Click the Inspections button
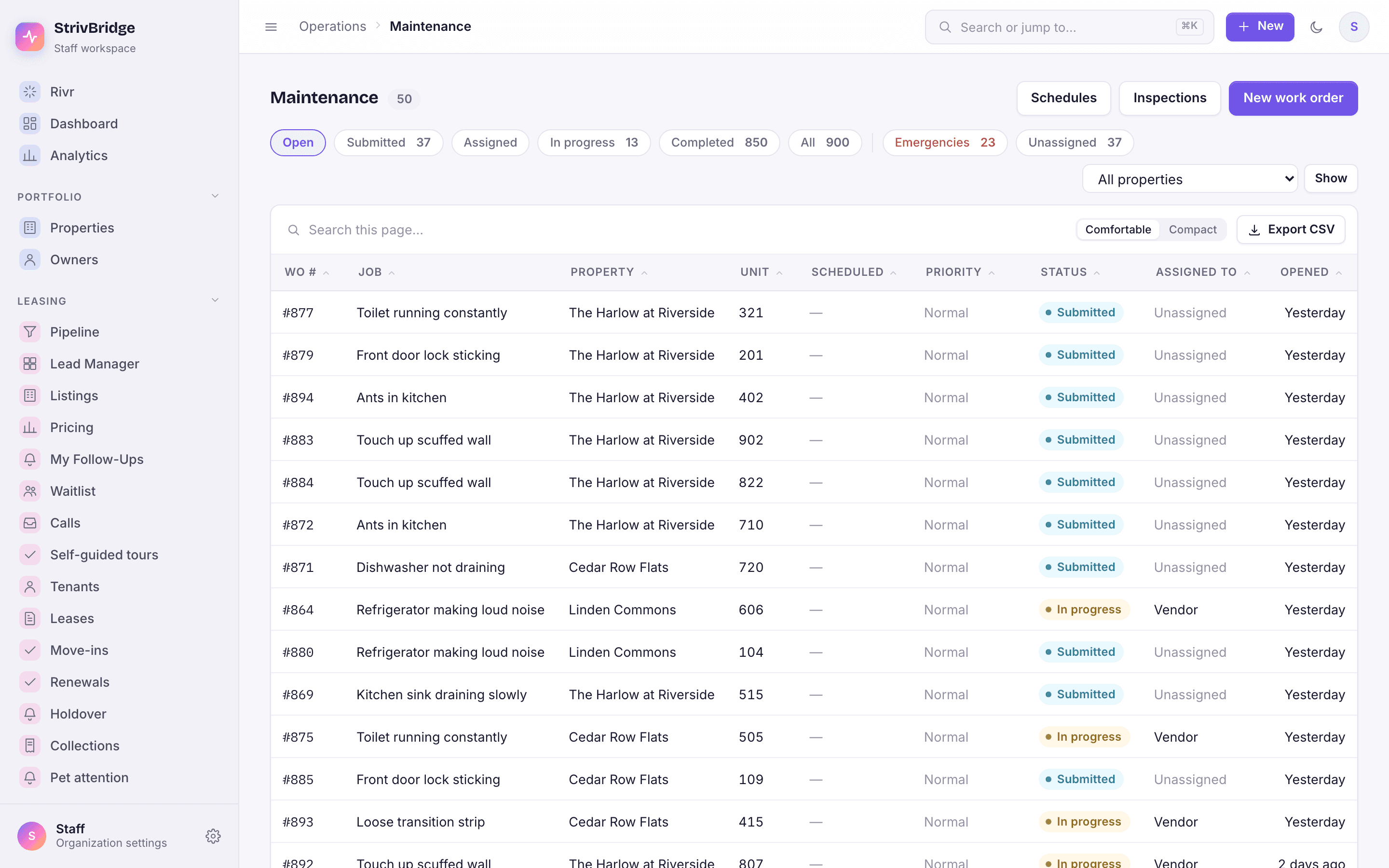The width and height of the screenshot is (1389, 868). coord(1170,98)
